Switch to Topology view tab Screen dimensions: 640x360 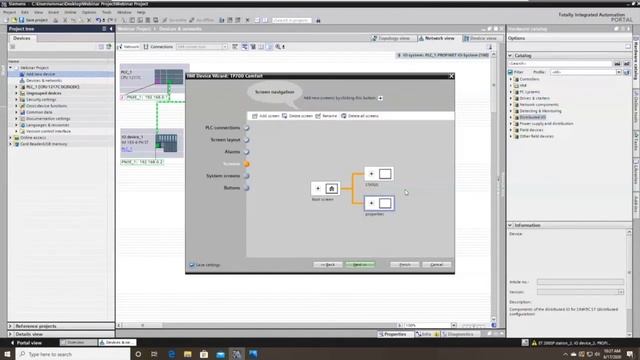click(x=391, y=38)
